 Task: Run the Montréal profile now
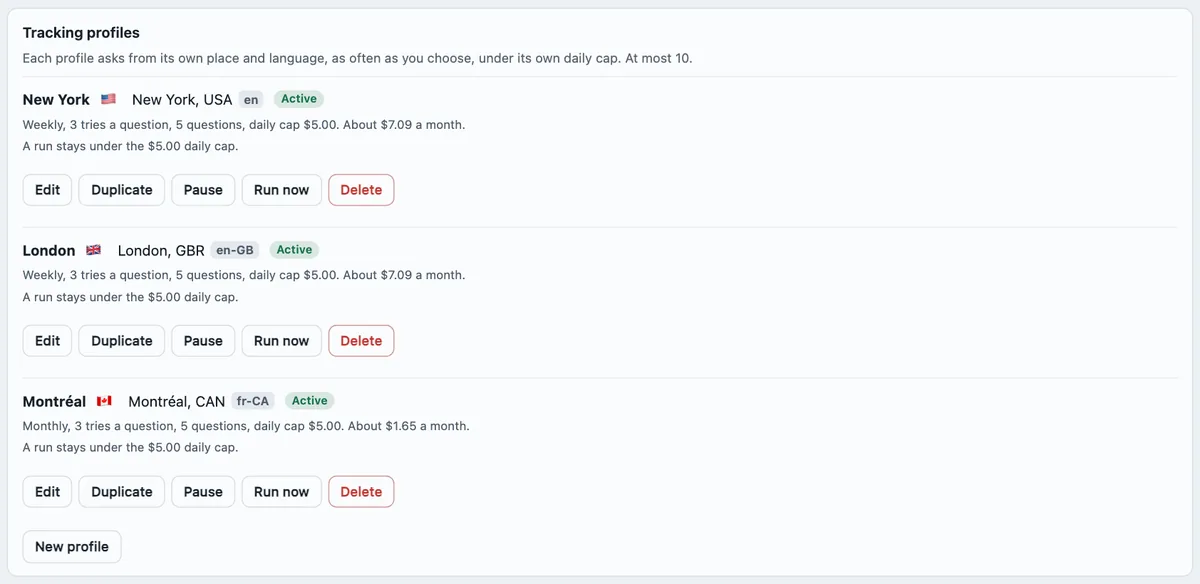click(282, 492)
